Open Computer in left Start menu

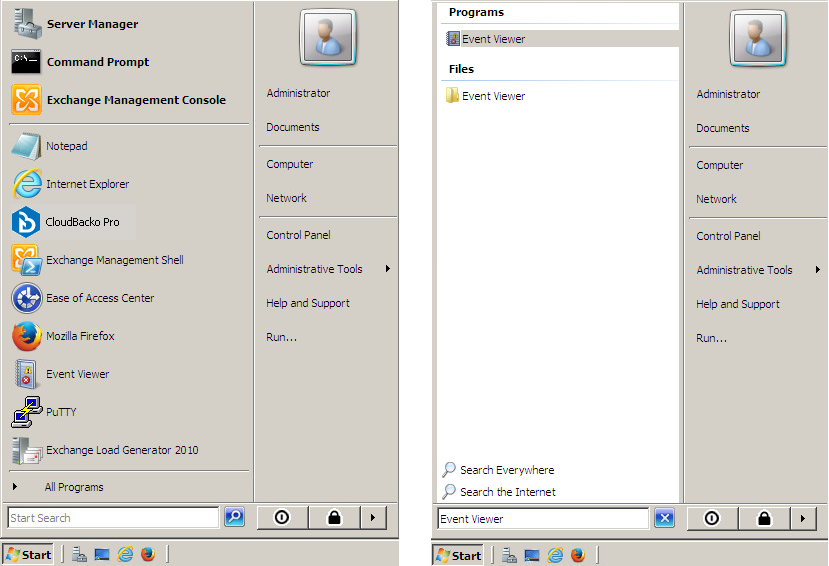tap(290, 164)
